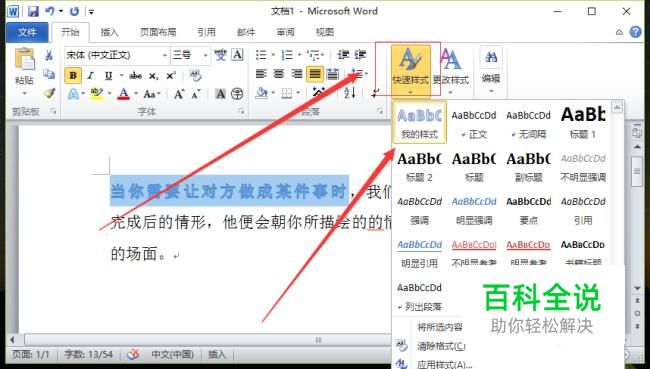
Task: Apply the 副标题 style
Action: tap(529, 166)
